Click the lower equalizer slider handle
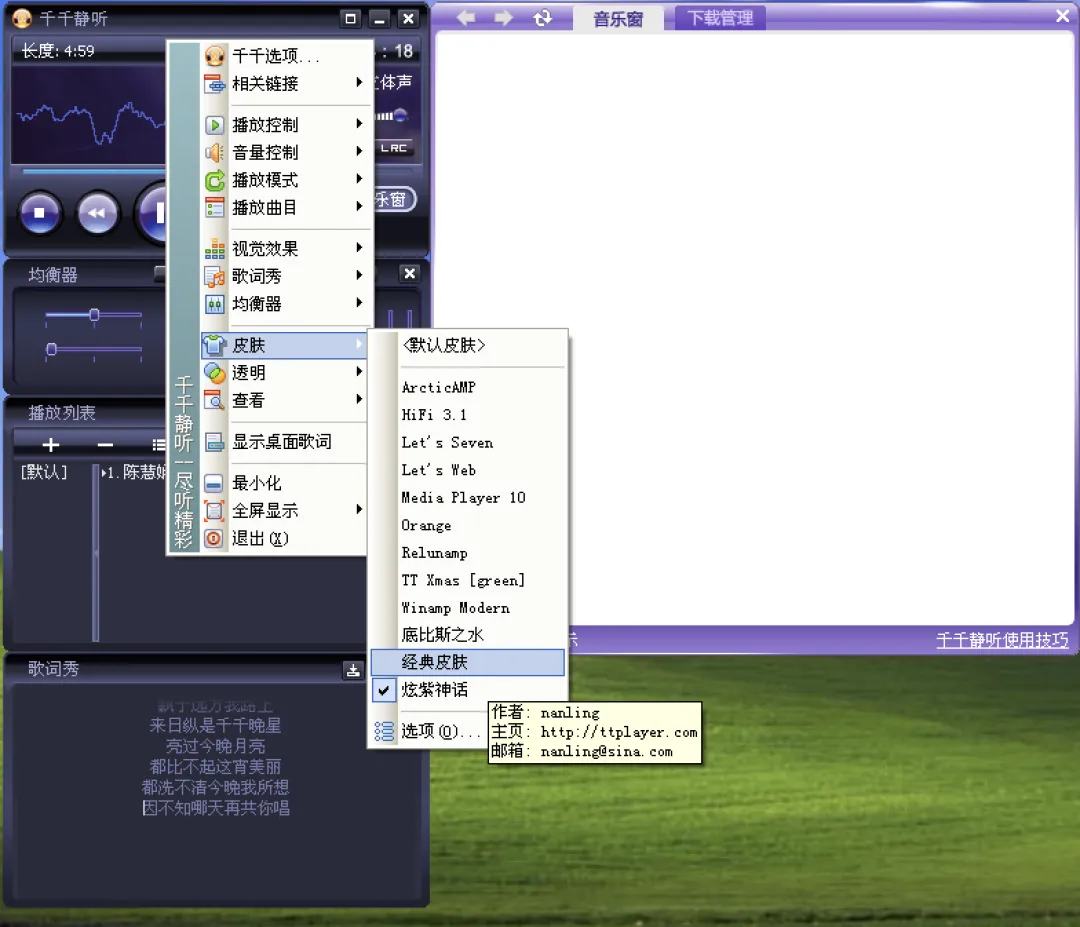The width and height of the screenshot is (1080, 927). click(x=51, y=349)
